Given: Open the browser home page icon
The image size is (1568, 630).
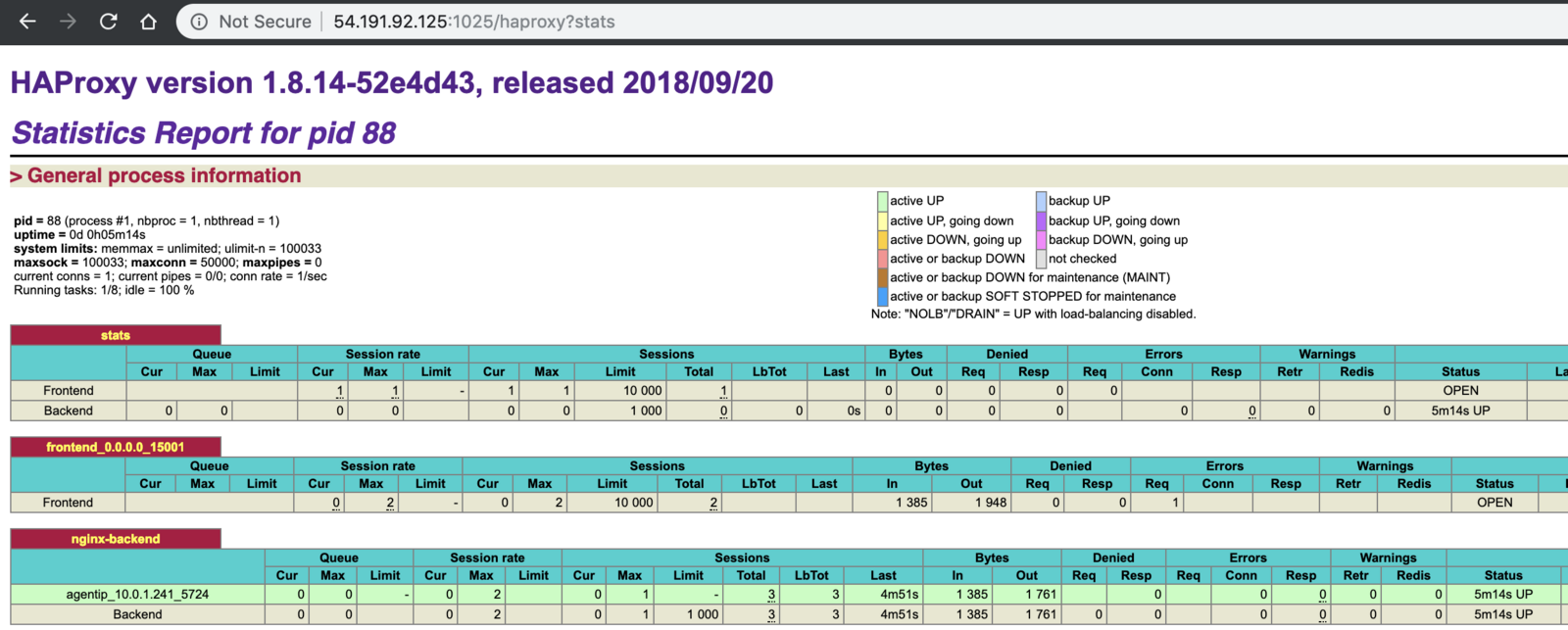Looking at the screenshot, I should (148, 21).
